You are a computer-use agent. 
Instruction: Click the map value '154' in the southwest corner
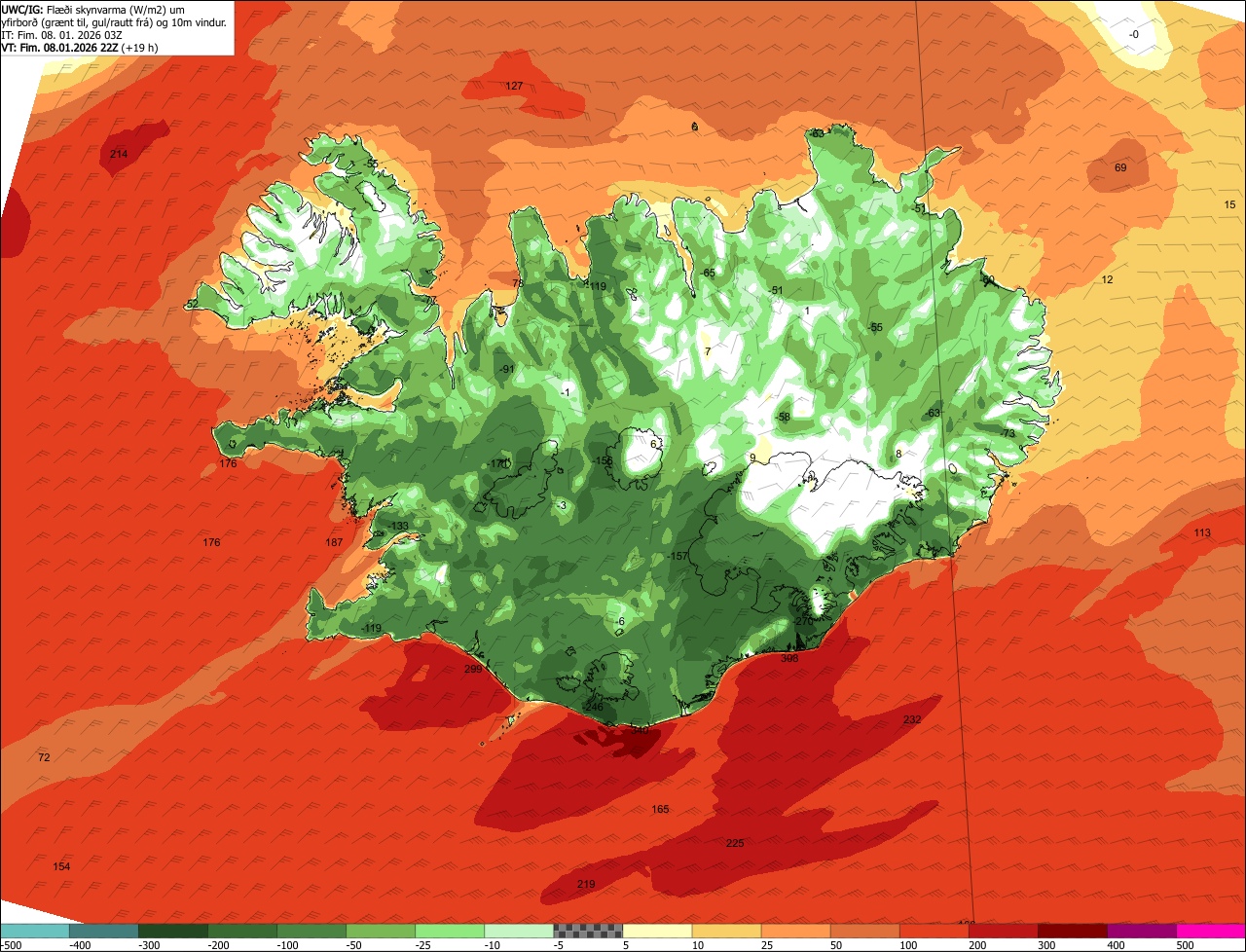(x=61, y=866)
